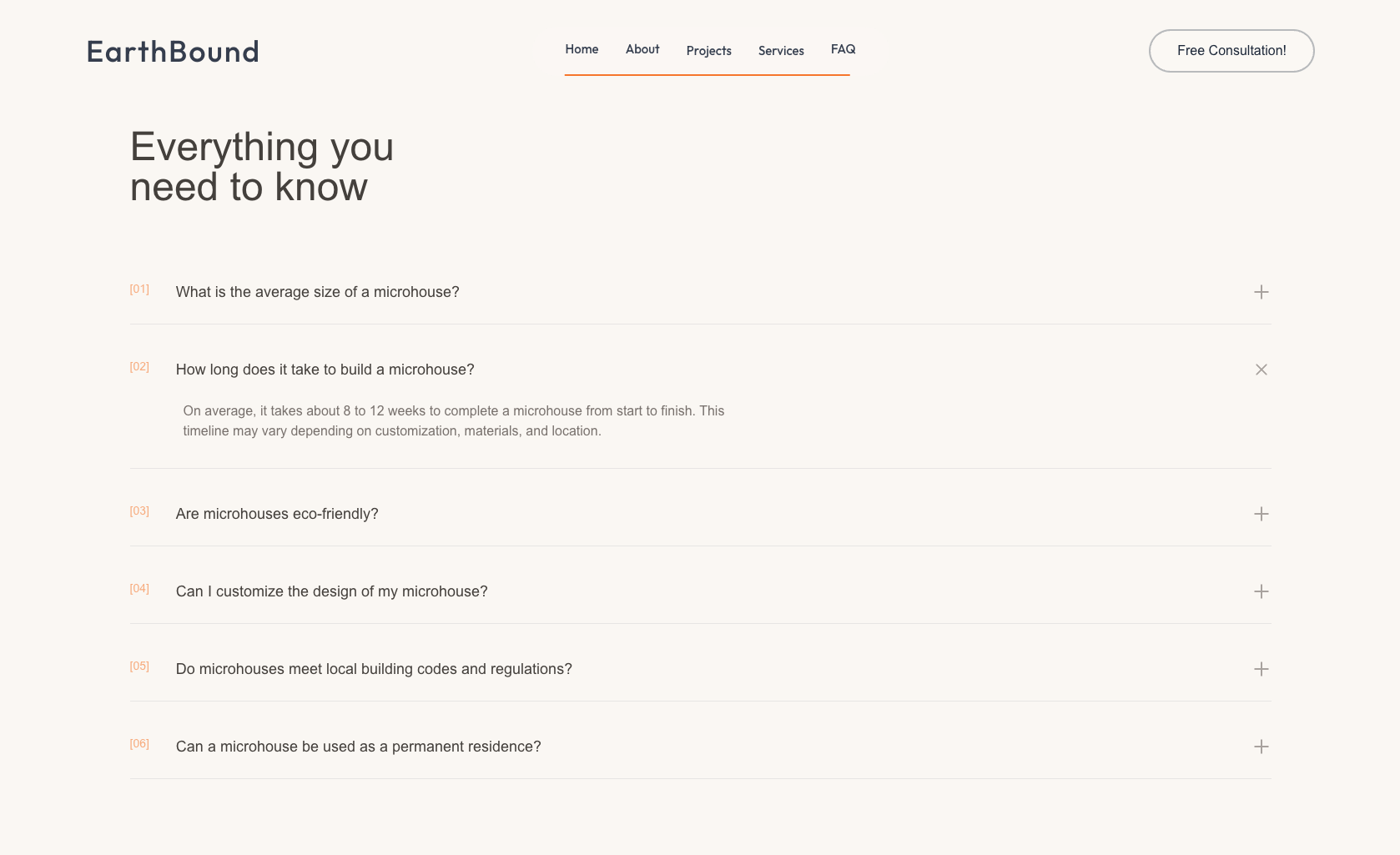This screenshot has width=1400, height=855.
Task: Open the Home nav link
Action: point(582,49)
